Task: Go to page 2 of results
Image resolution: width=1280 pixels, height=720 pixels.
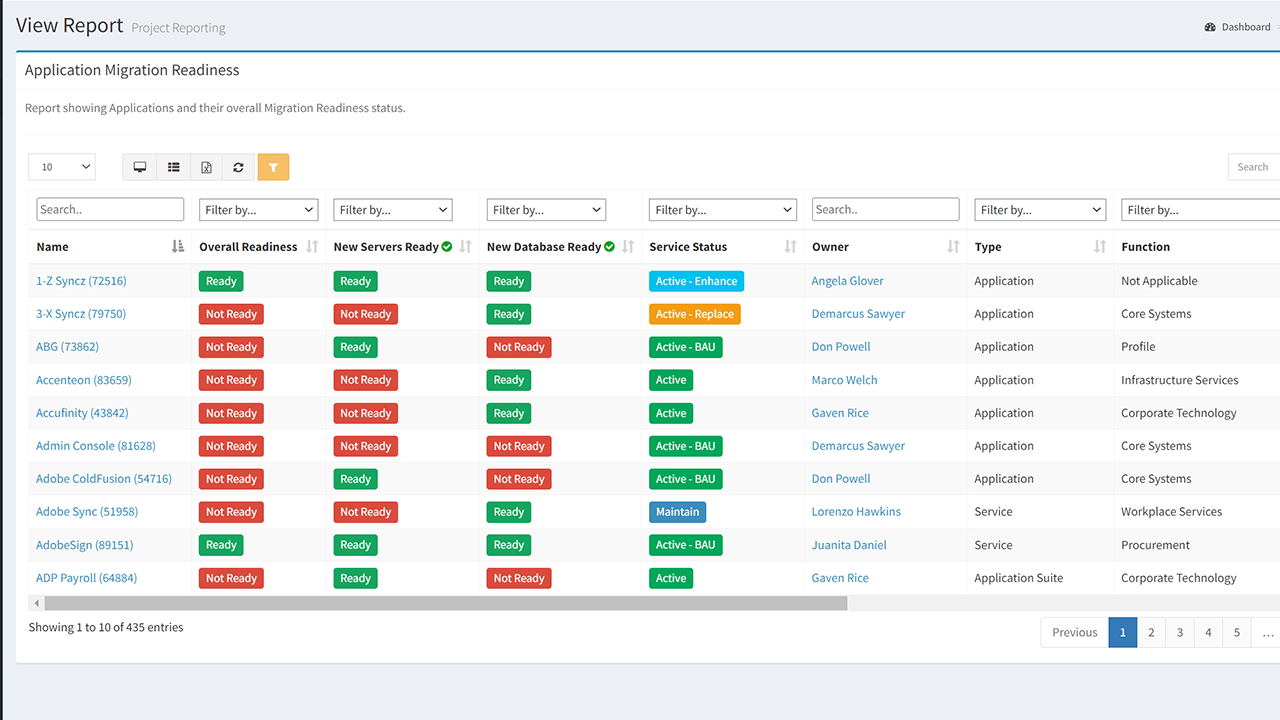Action: tap(1151, 633)
